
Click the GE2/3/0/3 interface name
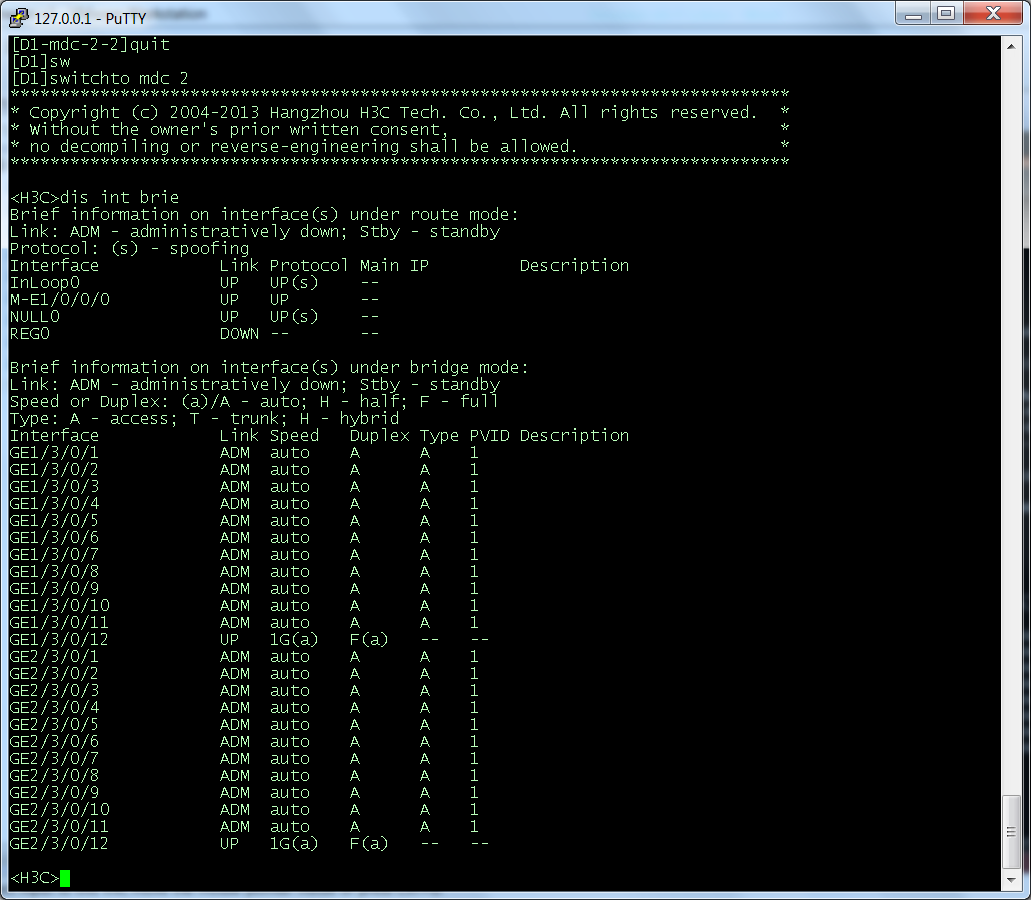tap(55, 691)
